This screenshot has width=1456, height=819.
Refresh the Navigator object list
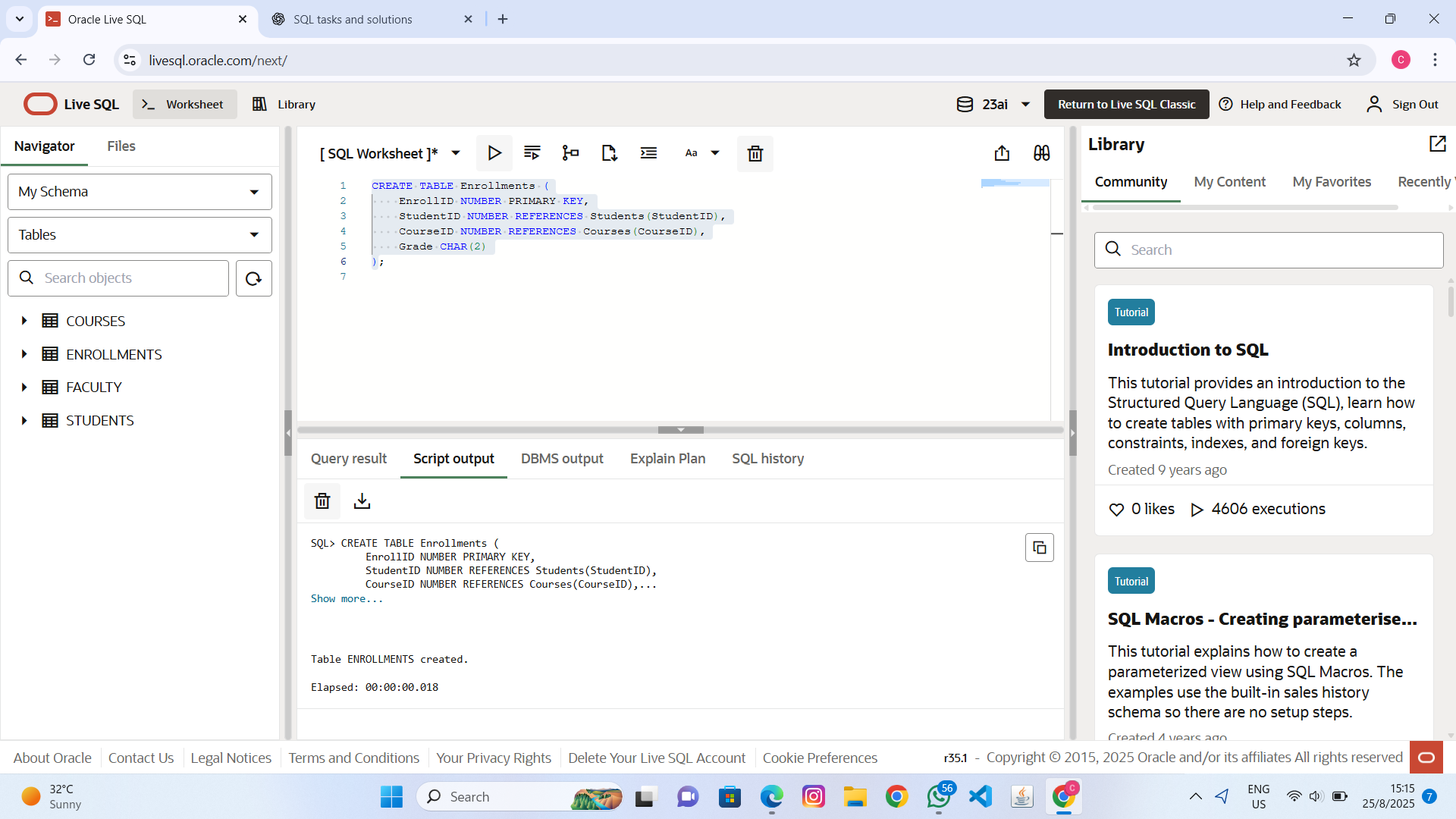coord(253,278)
